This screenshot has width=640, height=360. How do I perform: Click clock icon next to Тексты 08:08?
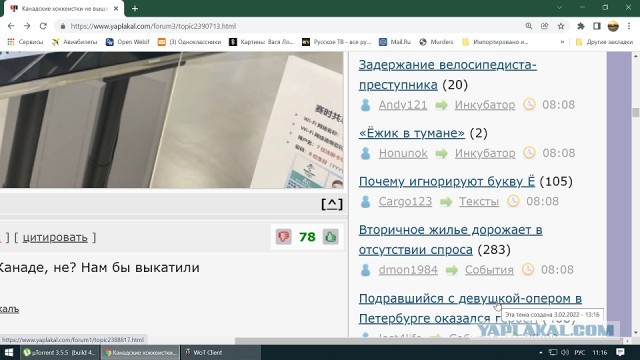pos(513,201)
